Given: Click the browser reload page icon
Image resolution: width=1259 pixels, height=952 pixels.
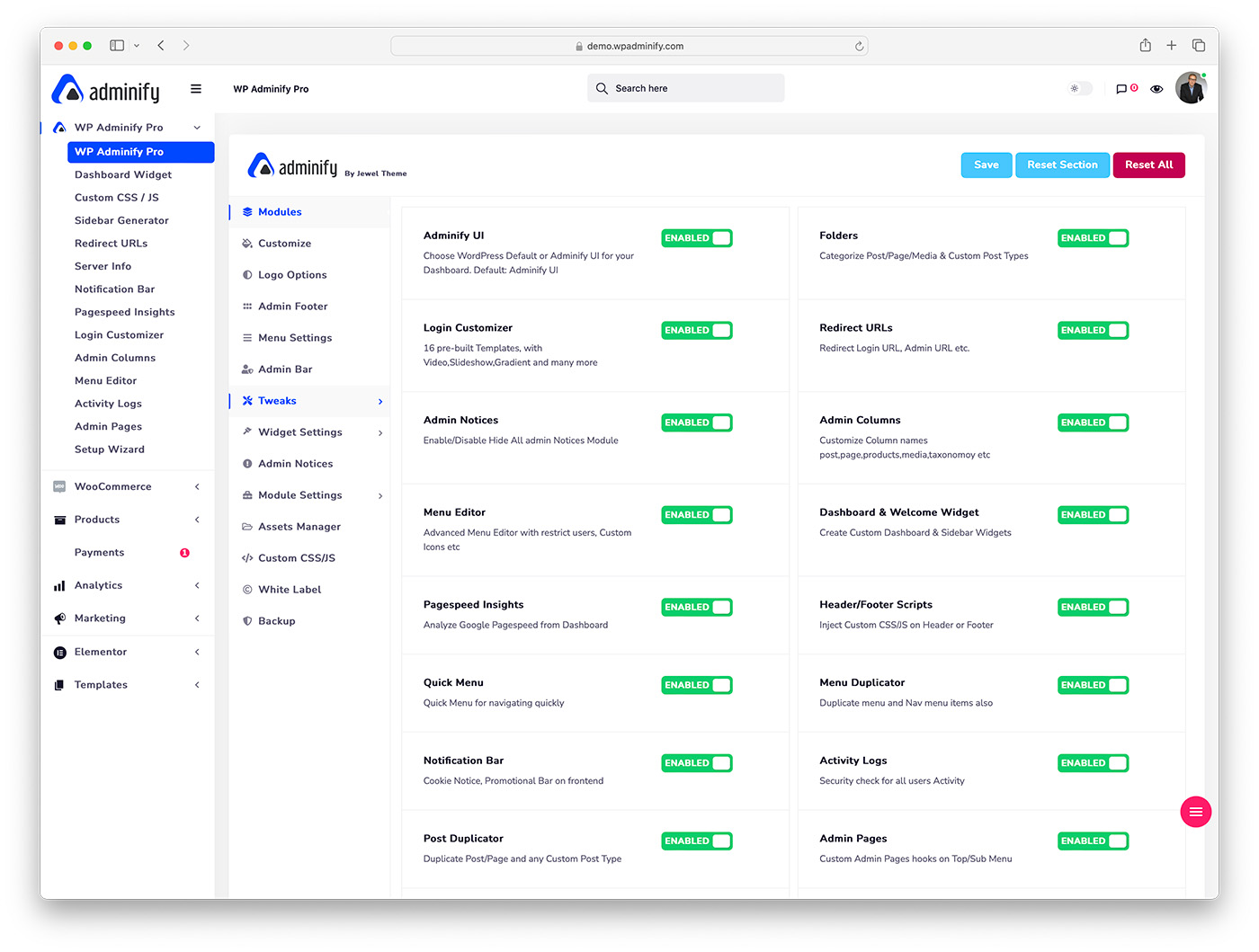Looking at the screenshot, I should tap(859, 46).
